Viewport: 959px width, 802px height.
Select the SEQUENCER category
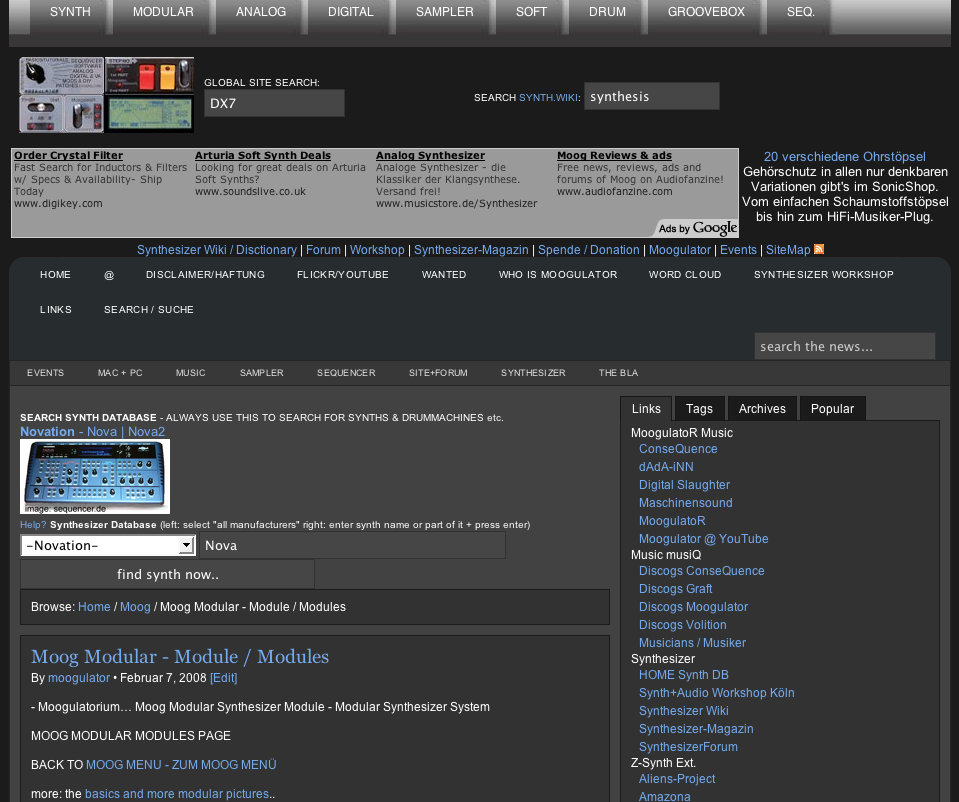(x=346, y=373)
